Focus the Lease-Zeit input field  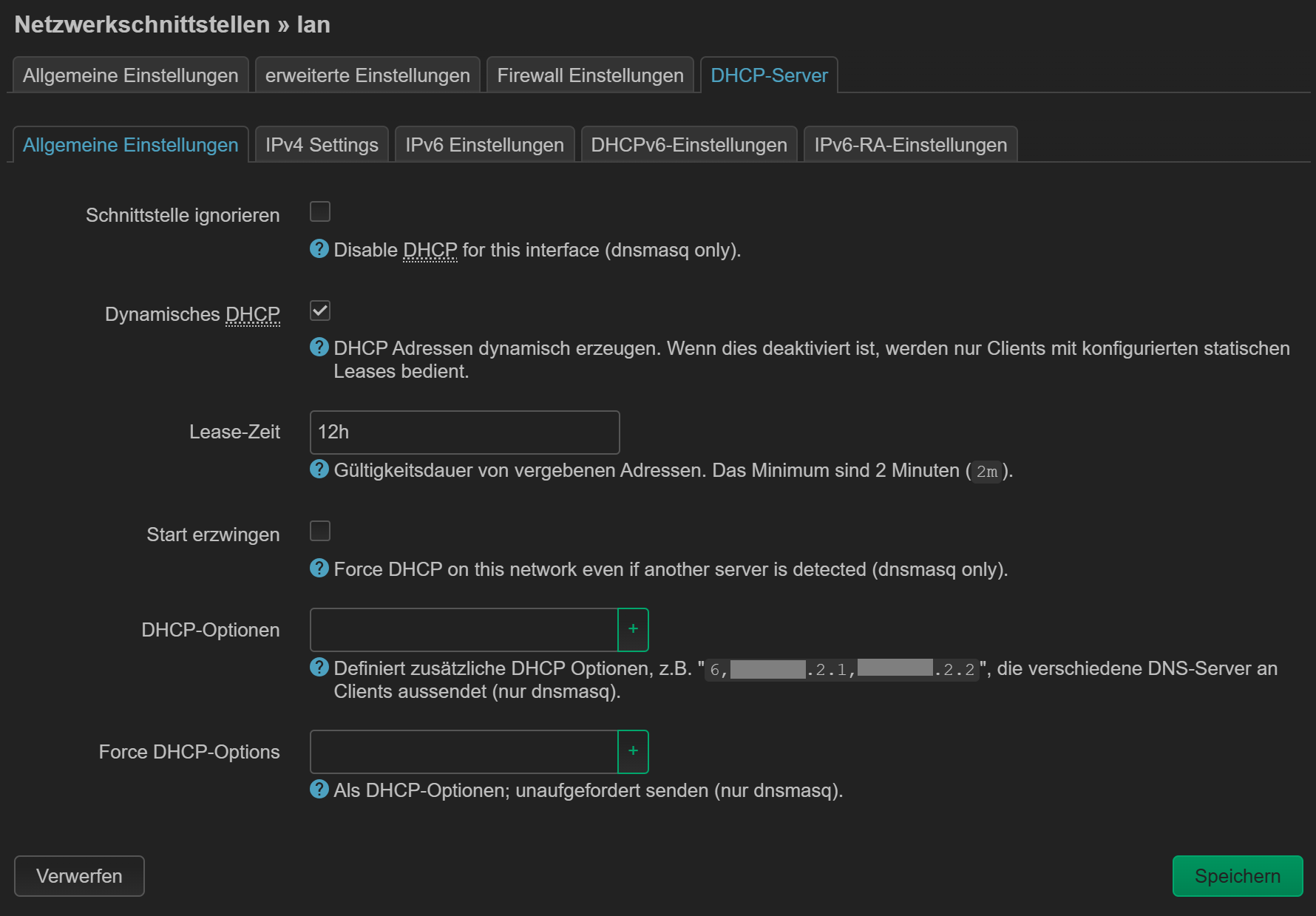click(x=464, y=432)
